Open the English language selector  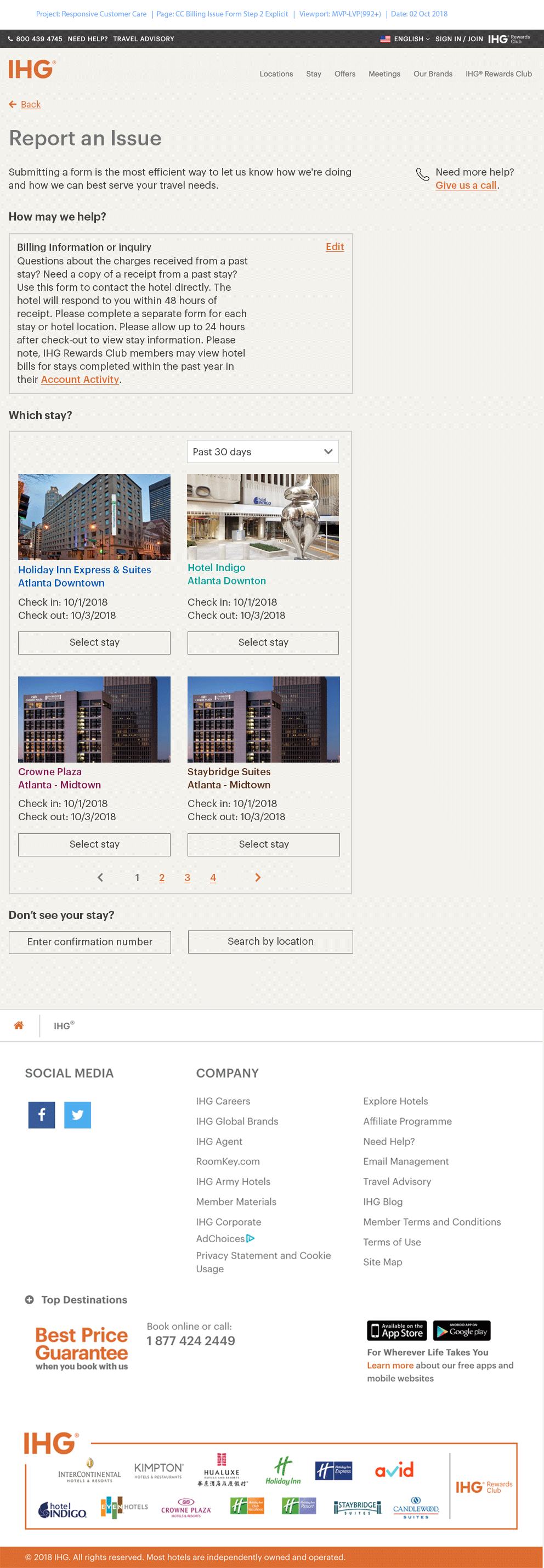pyautogui.click(x=411, y=39)
